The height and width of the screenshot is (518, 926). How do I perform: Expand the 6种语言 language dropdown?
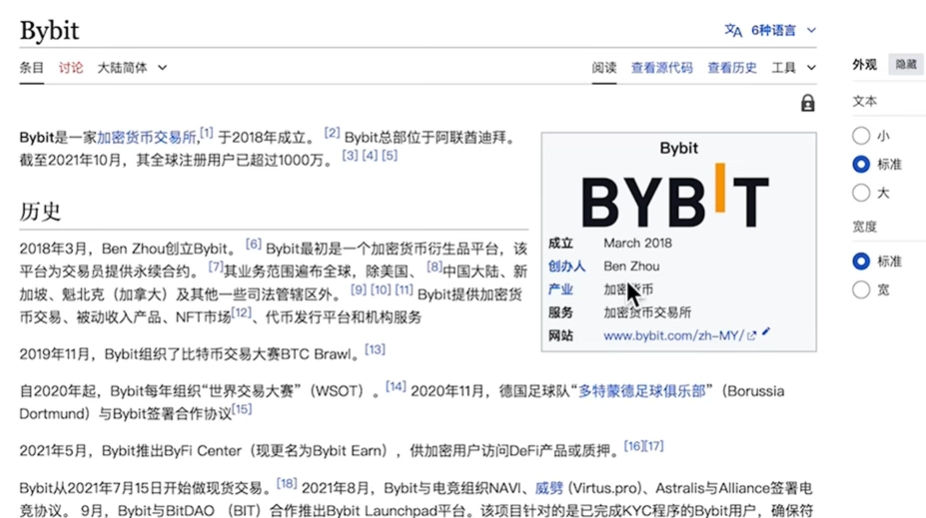point(784,30)
